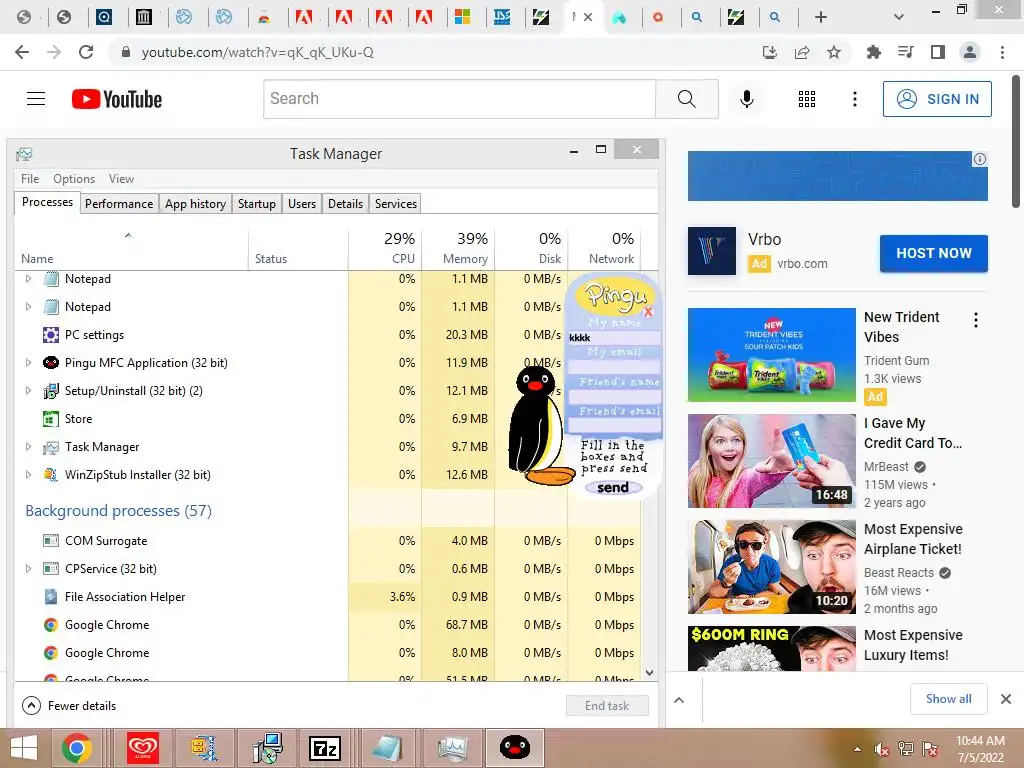Toggle the browser side panel icon
The height and width of the screenshot is (768, 1024).
(938, 52)
